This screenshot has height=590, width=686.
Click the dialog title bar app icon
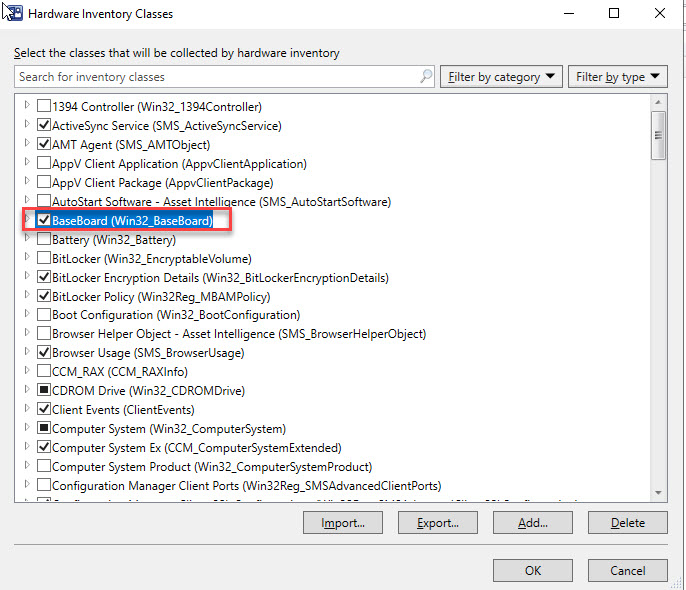[x=14, y=13]
